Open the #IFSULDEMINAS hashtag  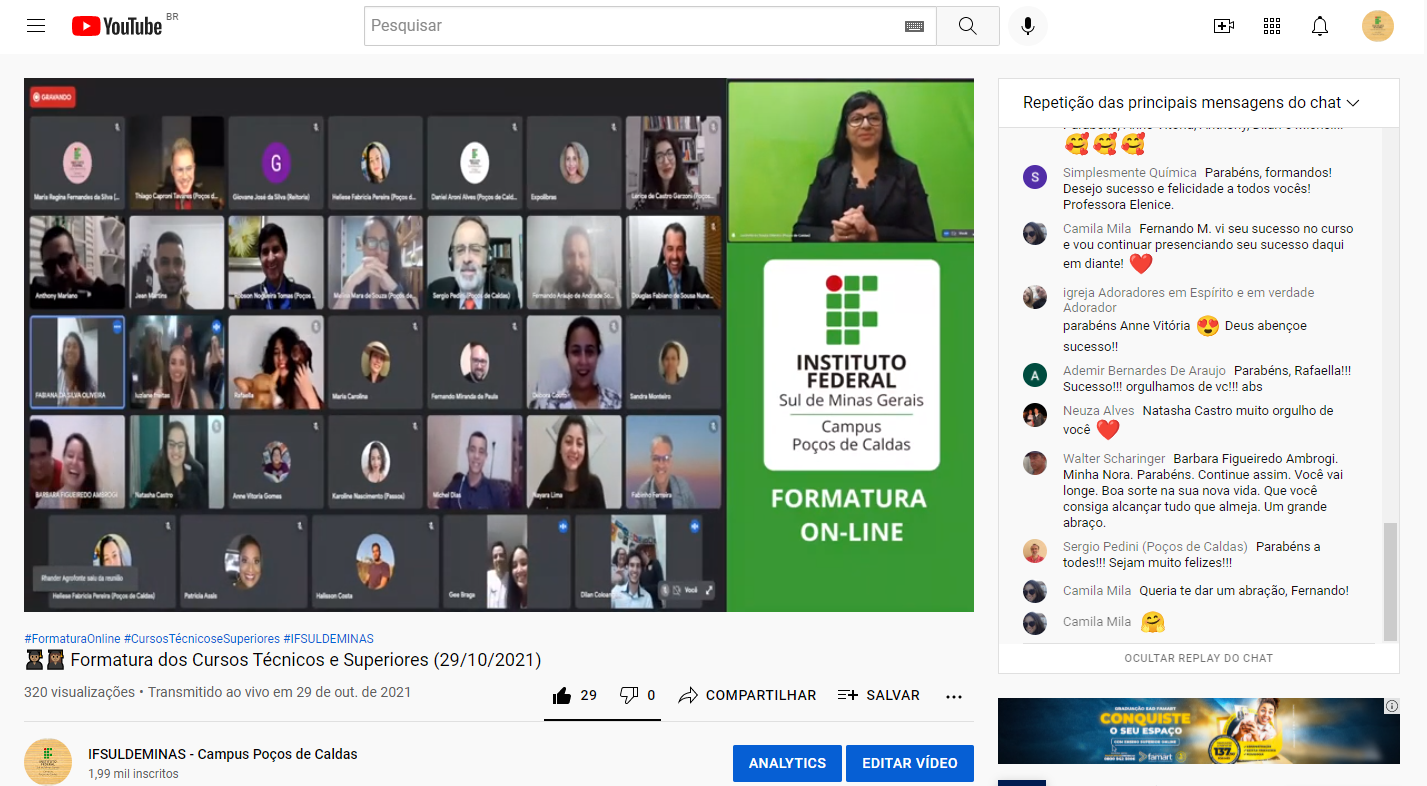[329, 638]
